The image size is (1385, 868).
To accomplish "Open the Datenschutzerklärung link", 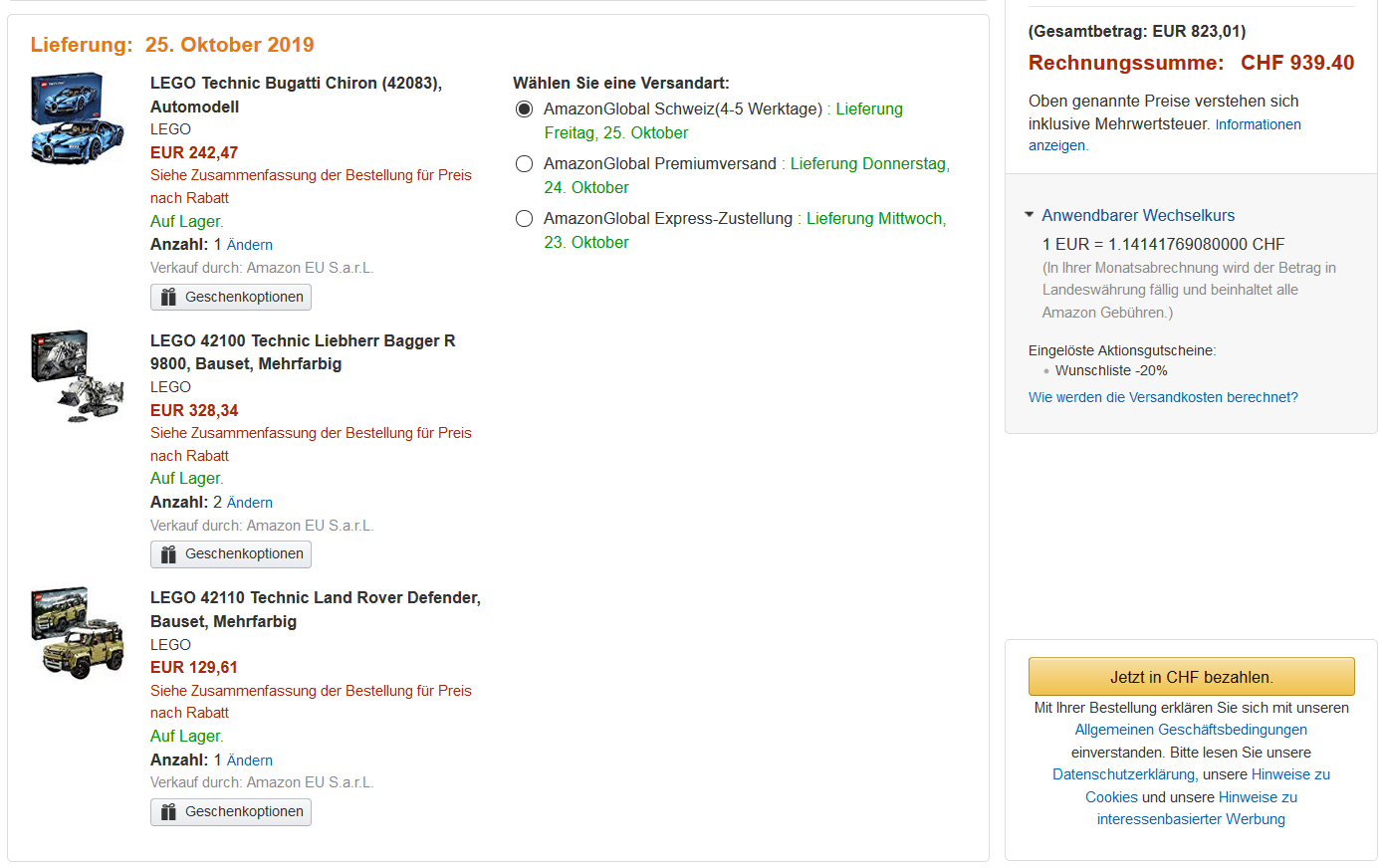I will pos(1124,774).
